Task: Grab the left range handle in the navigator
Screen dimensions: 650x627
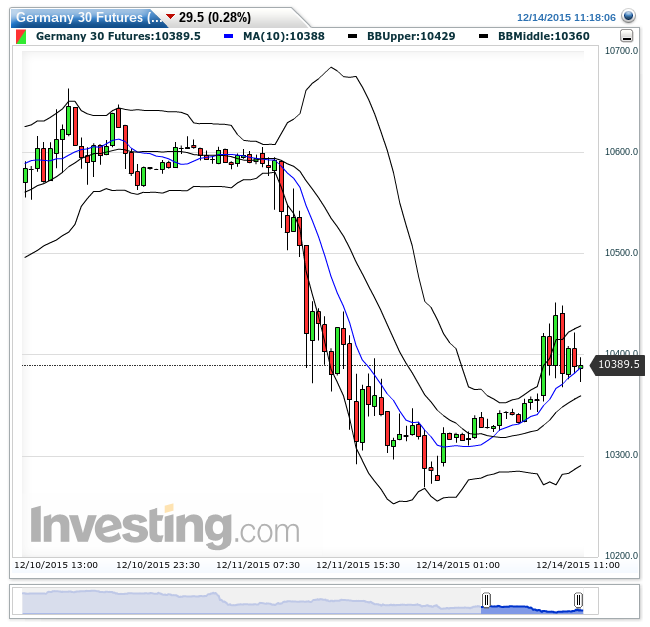Action: point(486,600)
